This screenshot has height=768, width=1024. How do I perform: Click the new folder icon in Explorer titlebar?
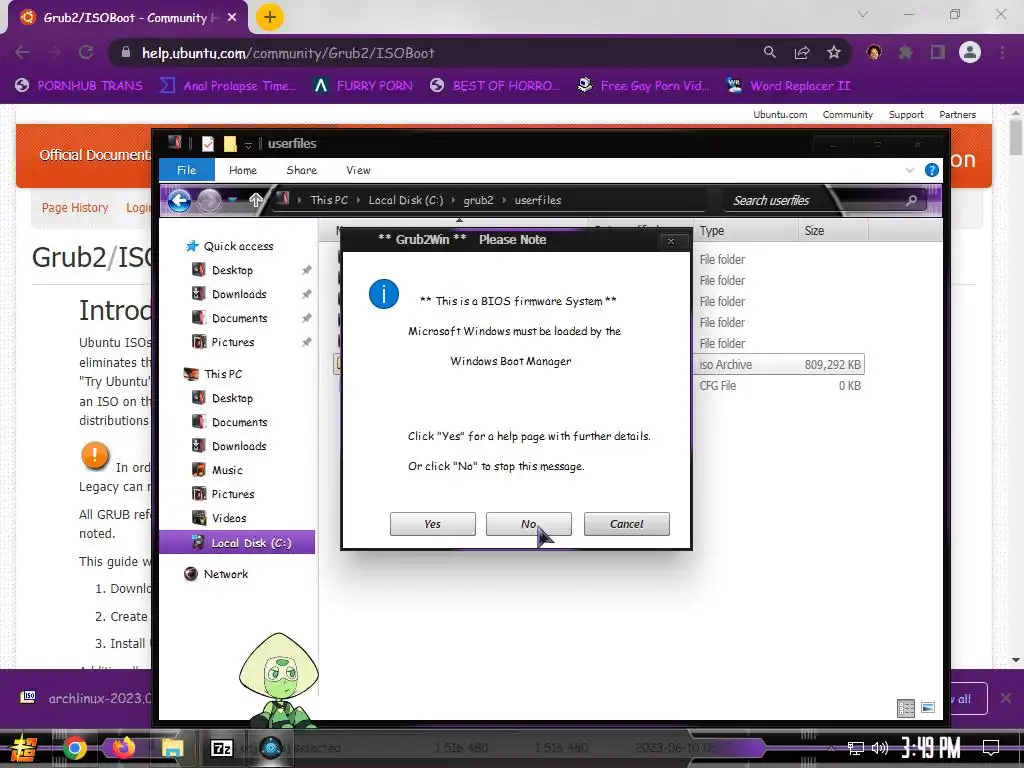[x=230, y=144]
